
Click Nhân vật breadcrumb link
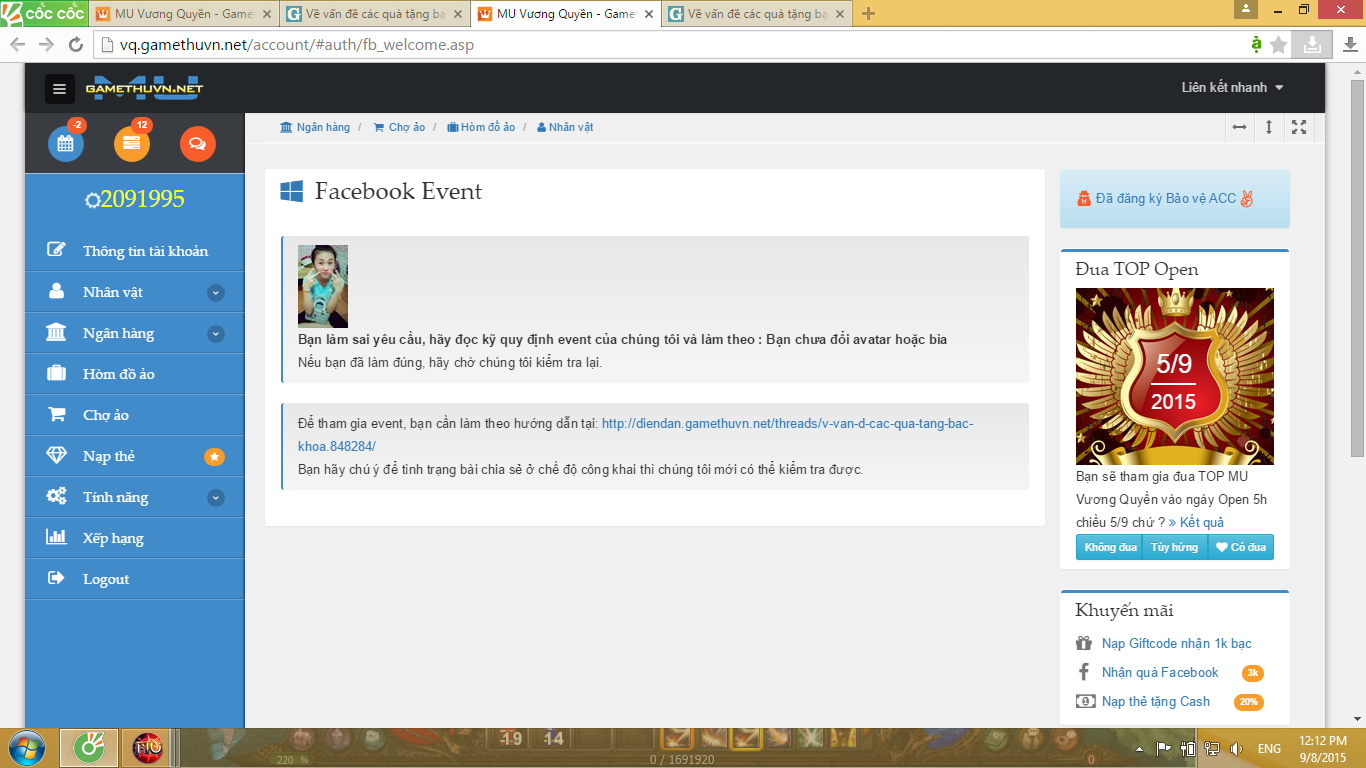565,127
